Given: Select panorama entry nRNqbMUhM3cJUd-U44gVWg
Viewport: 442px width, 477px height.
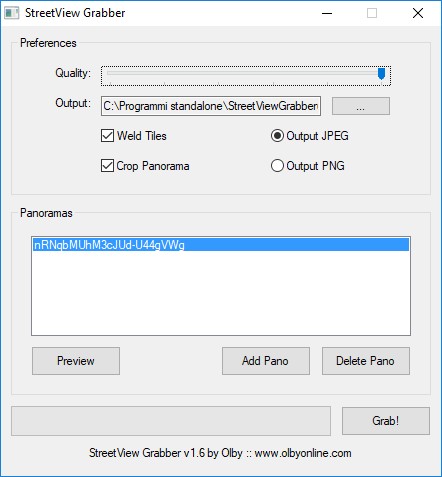Looking at the screenshot, I should (x=221, y=245).
